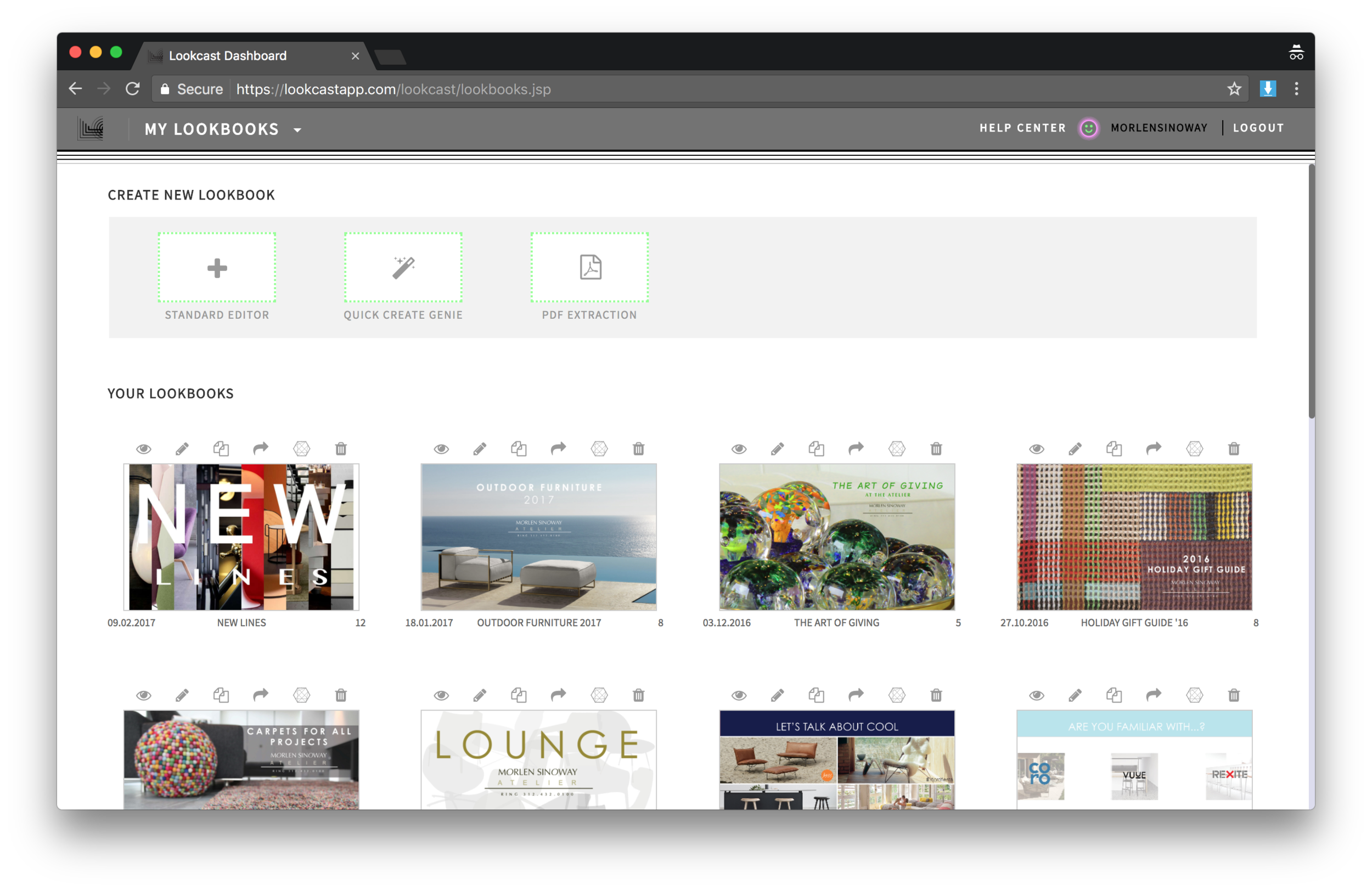
Task: Delete the NEW LINES lookbook
Action: tap(341, 448)
